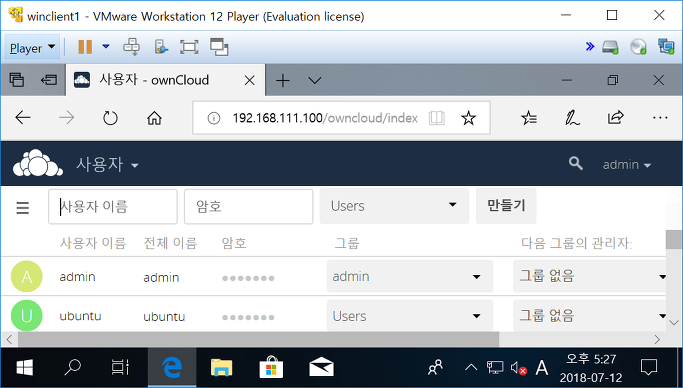Click the vertical scrollbar thumb
Screen dimensions: 683x388
click(x=674, y=240)
